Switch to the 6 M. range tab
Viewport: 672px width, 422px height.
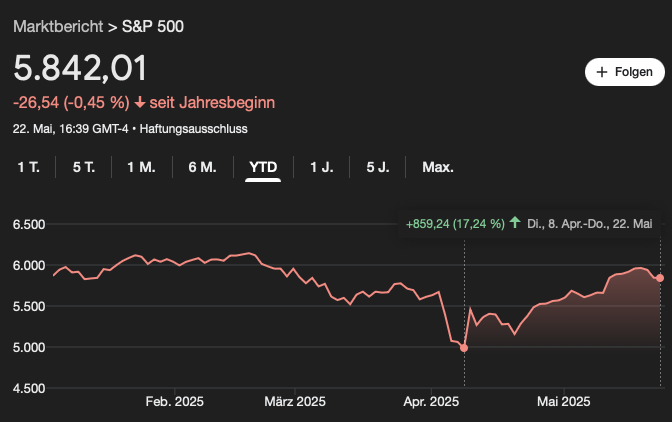(x=202, y=167)
